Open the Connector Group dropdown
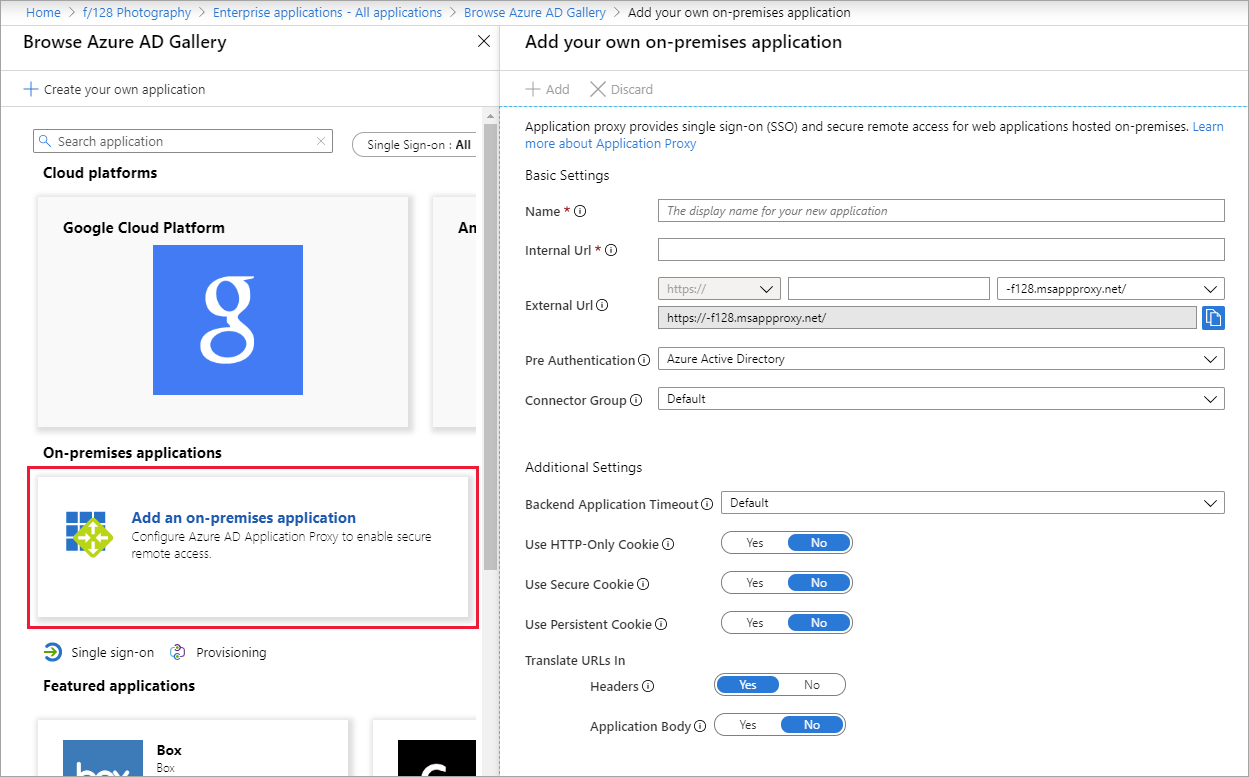The height and width of the screenshot is (777, 1249). tap(941, 399)
